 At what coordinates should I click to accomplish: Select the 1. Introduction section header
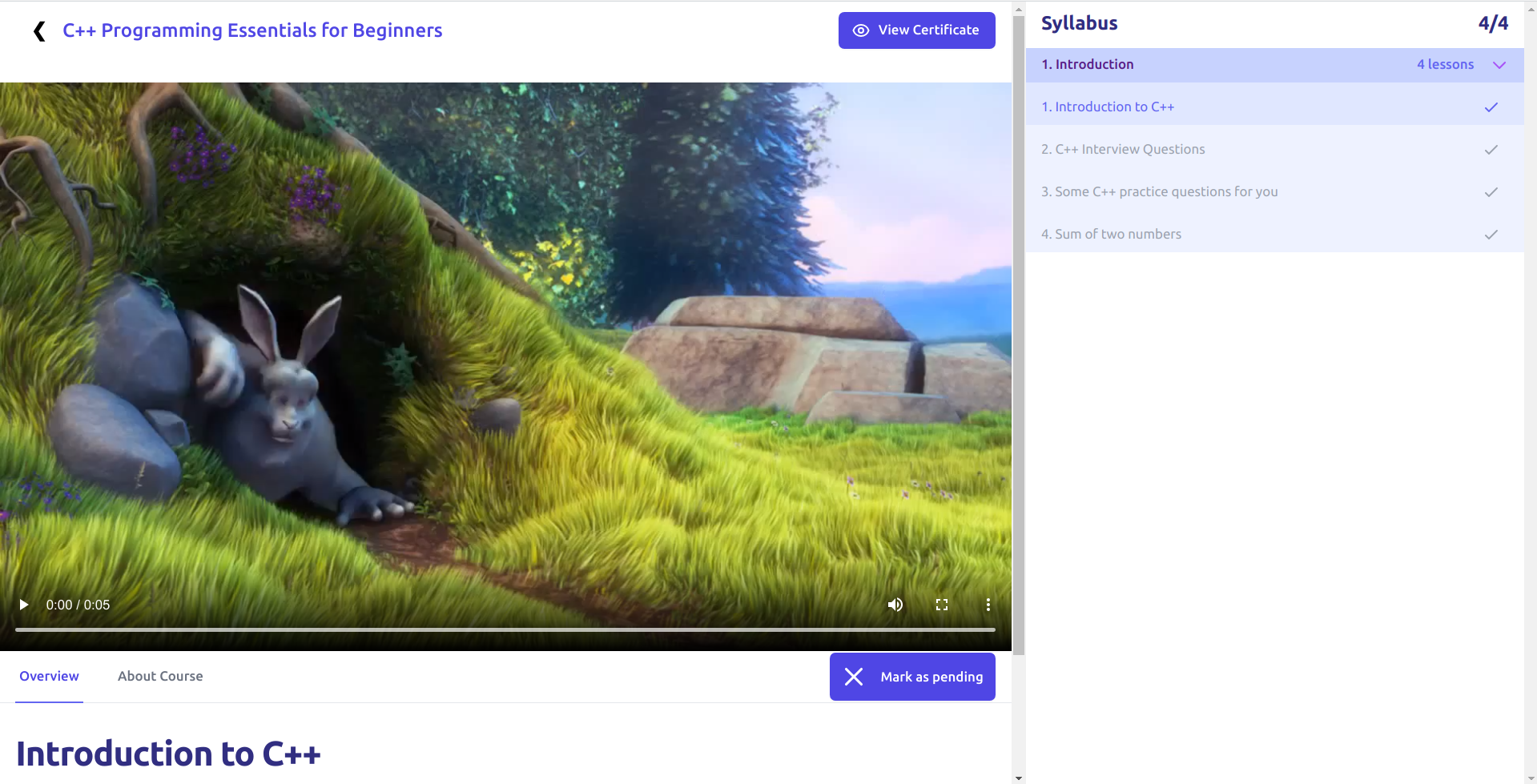coord(1274,65)
